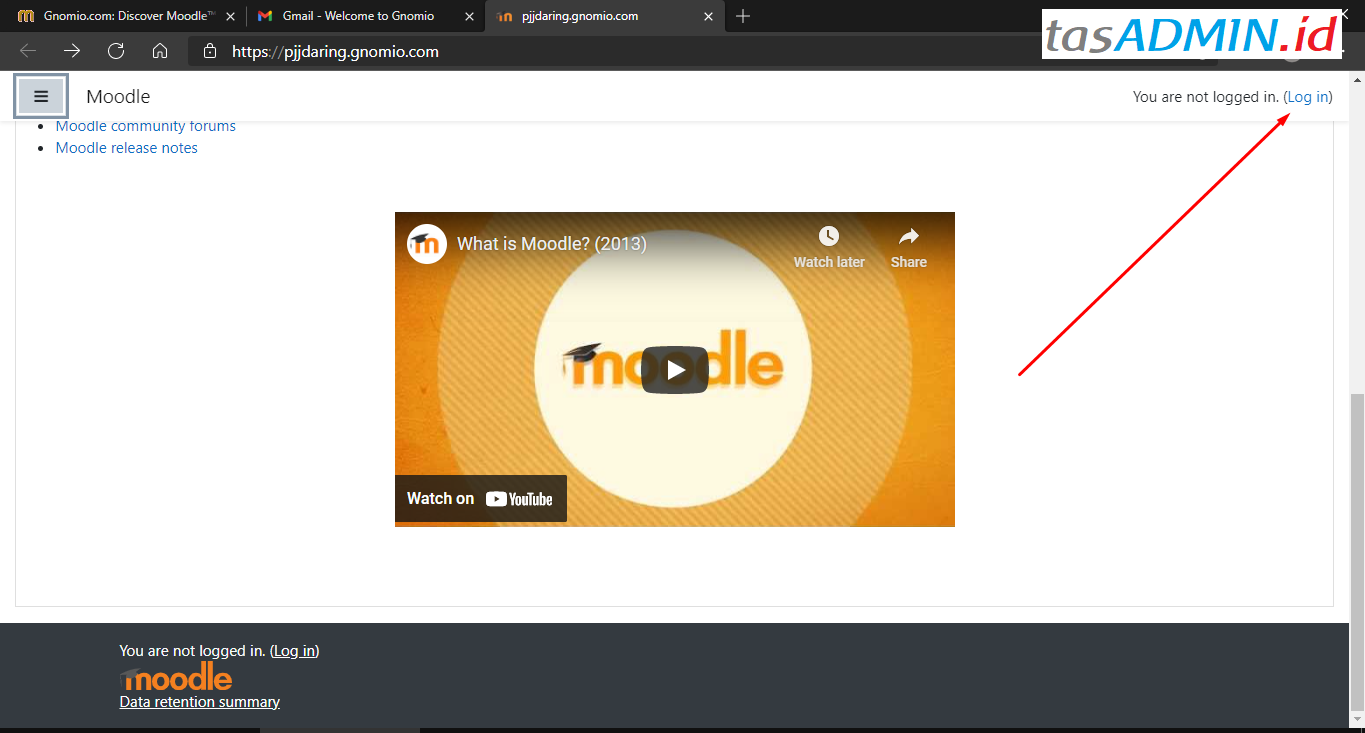Open the hamburger navigation menu
Viewport: 1365px width, 733px height.
pyautogui.click(x=41, y=95)
